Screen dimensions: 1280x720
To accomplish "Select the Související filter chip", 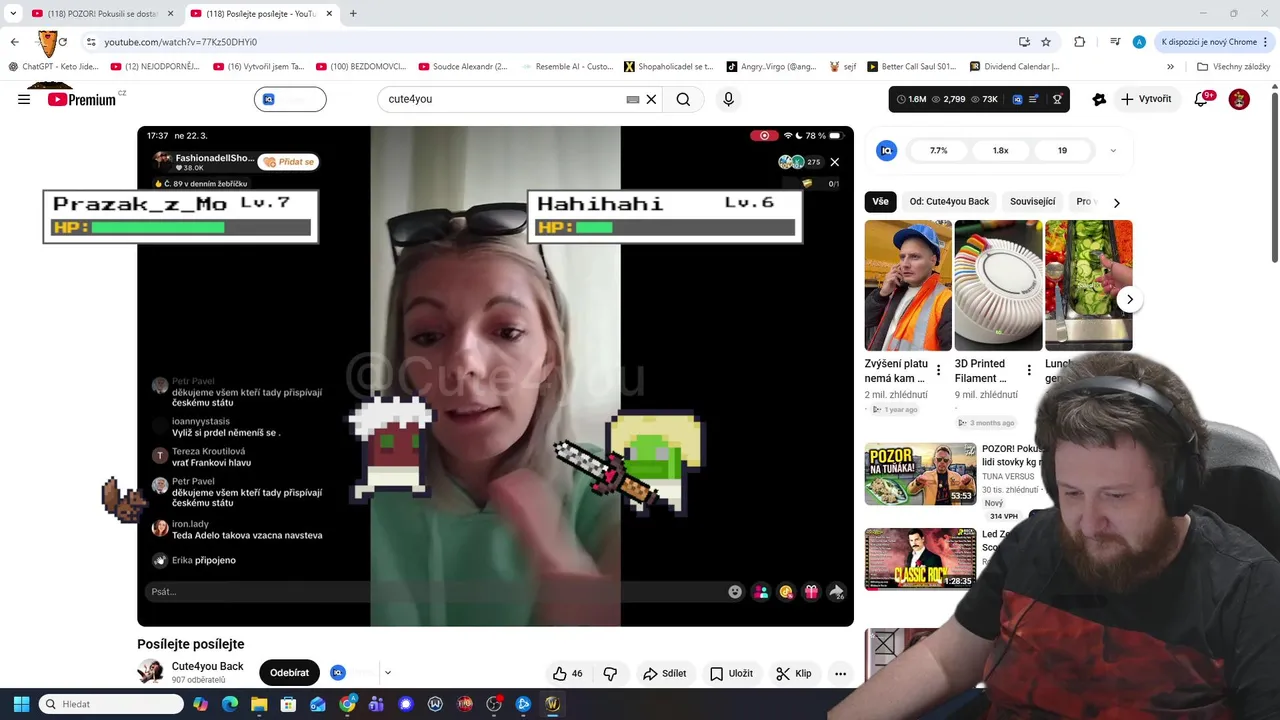I will tap(1033, 201).
